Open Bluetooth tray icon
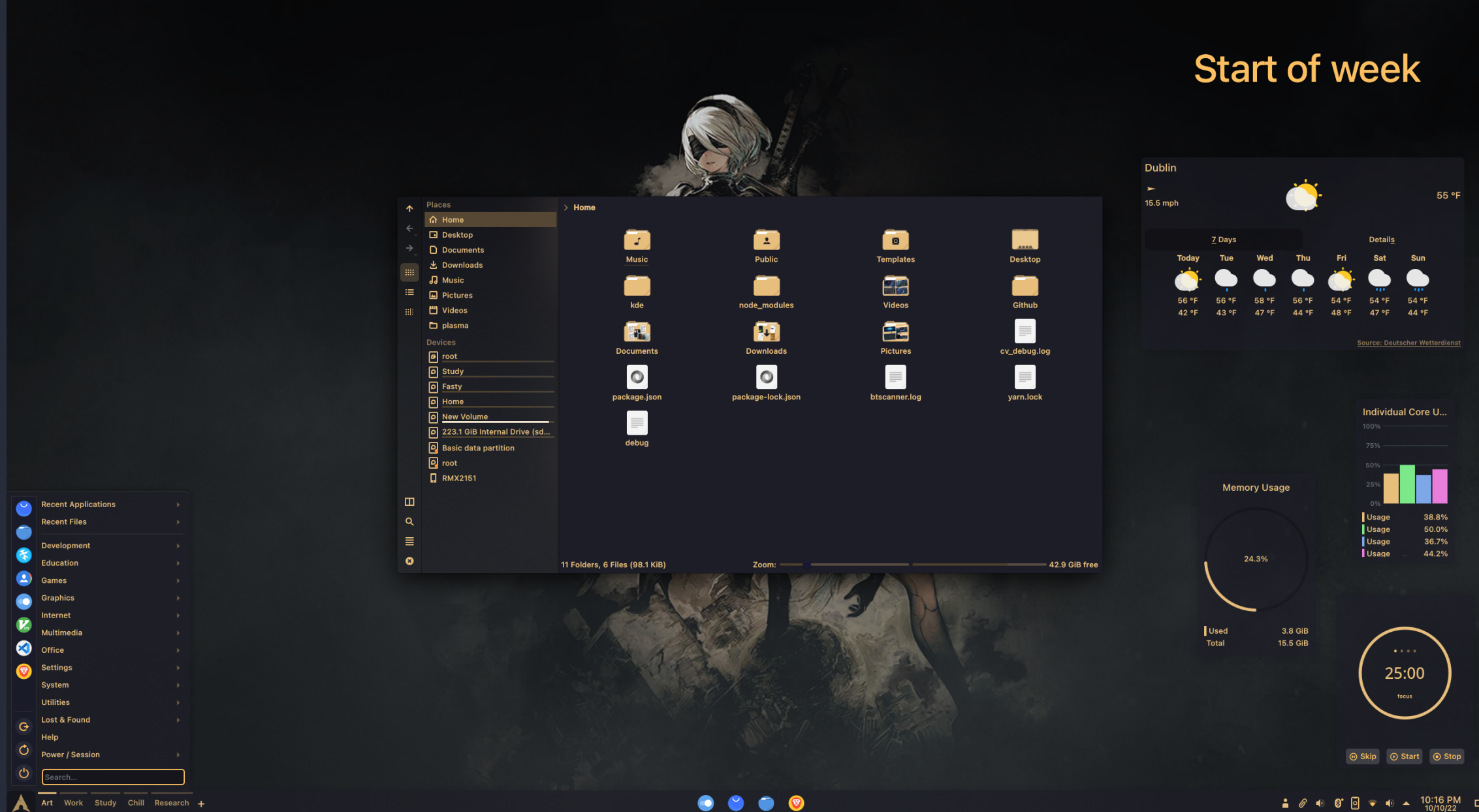The width and height of the screenshot is (1479, 812). pos(1338,803)
